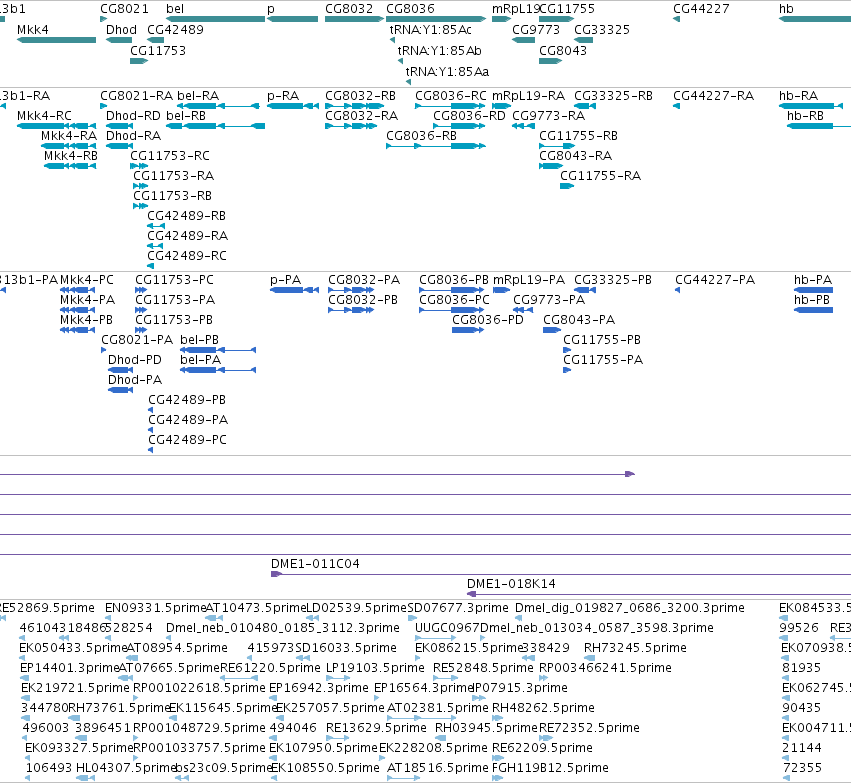
Task: Click the SD07677.3prime EST label
Action: coord(458,608)
